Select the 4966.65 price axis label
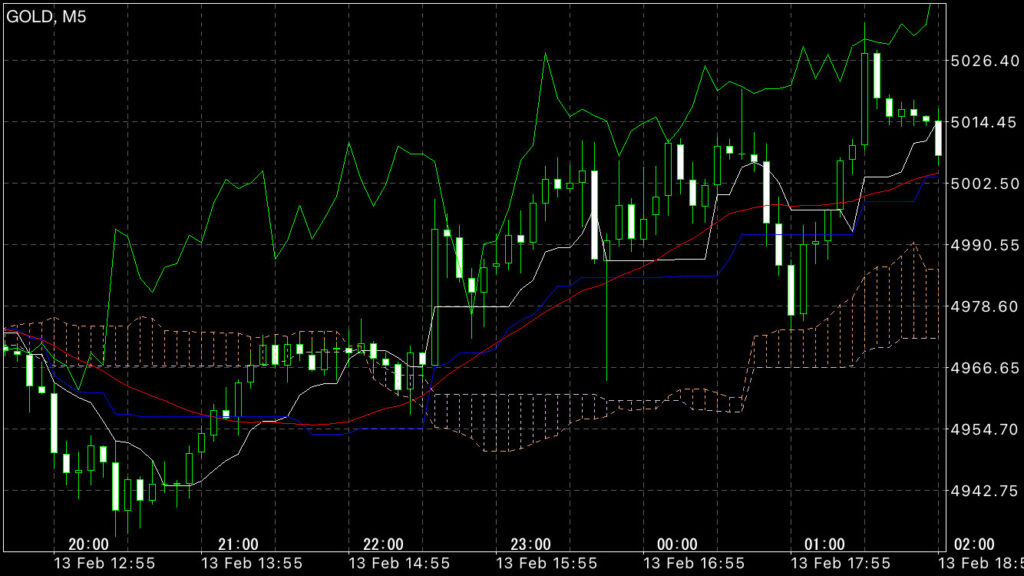Screen dimensions: 1024x576 [985, 368]
